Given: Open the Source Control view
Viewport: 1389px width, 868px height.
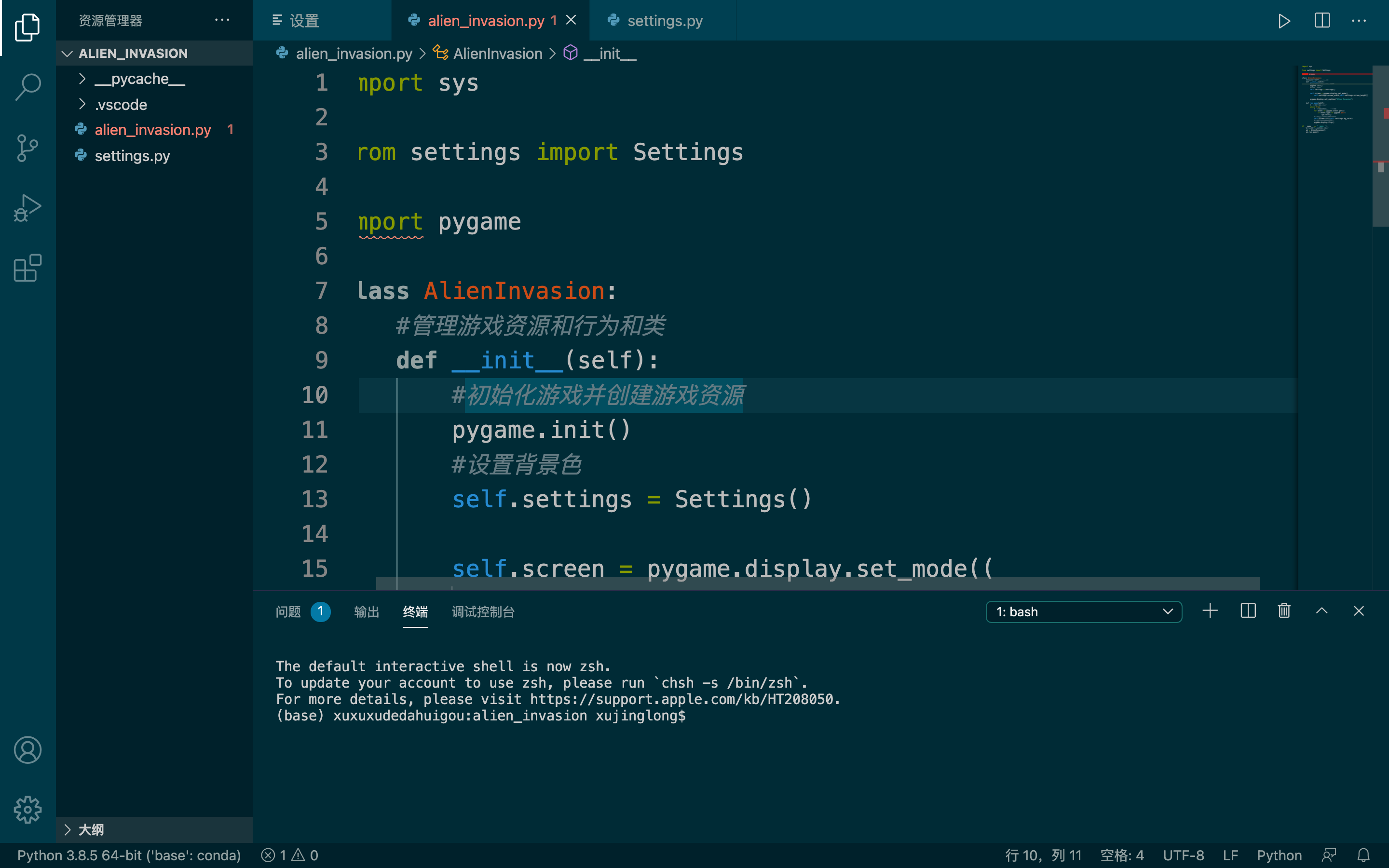Looking at the screenshot, I should coord(27,148).
